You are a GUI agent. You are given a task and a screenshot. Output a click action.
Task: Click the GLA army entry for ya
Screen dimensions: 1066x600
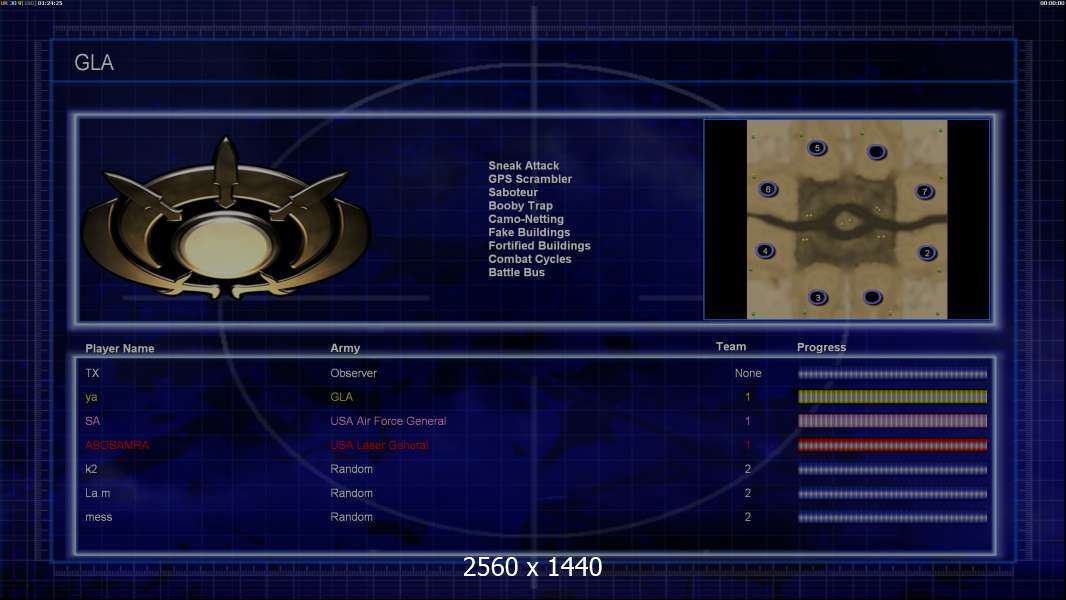[x=341, y=397]
